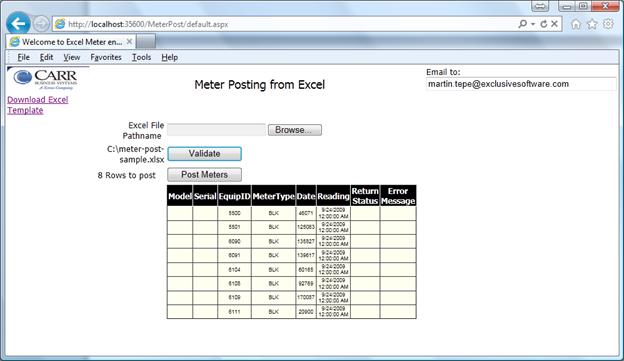Open the File menu
Image resolution: width=624 pixels, height=361 pixels.
pyautogui.click(x=23, y=57)
